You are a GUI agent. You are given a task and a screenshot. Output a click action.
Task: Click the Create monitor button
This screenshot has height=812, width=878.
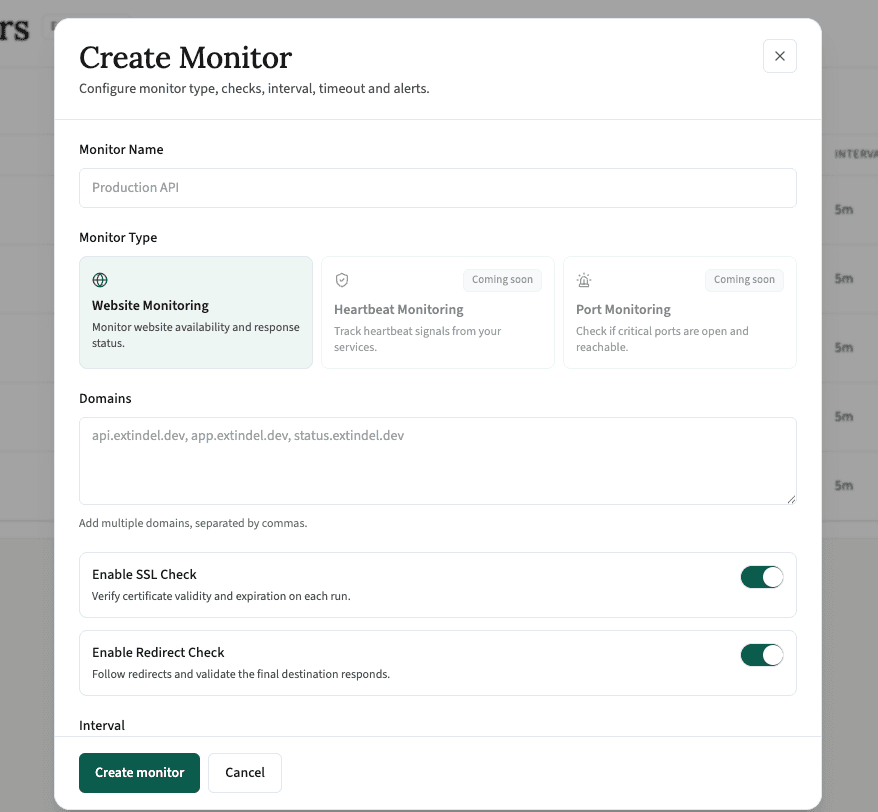click(x=139, y=772)
